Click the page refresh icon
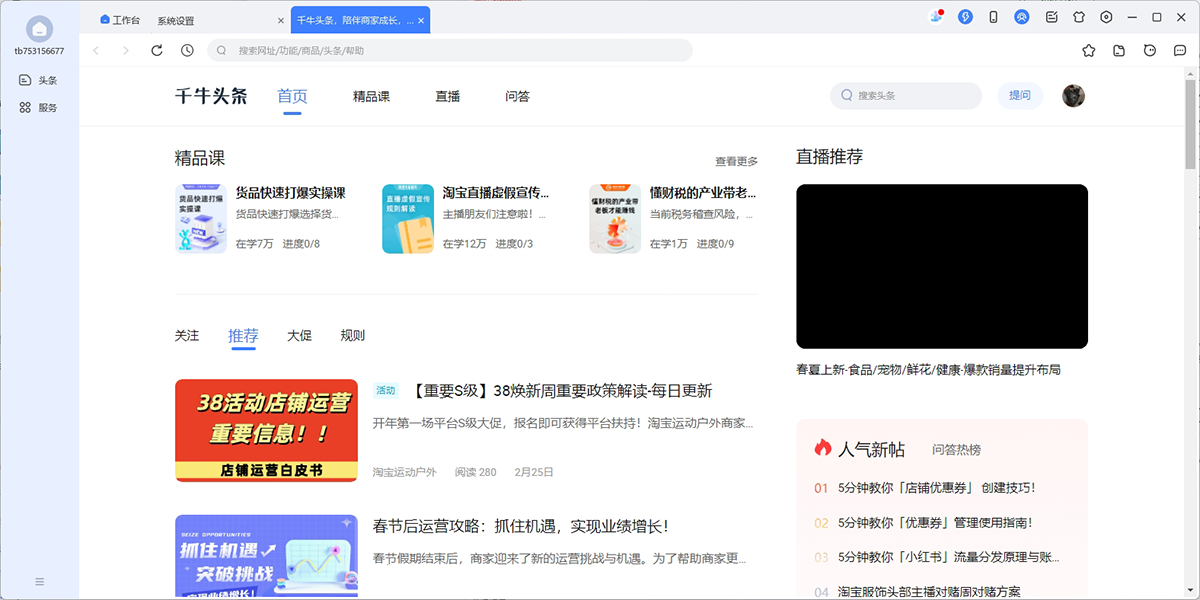1200x600 pixels. (157, 50)
